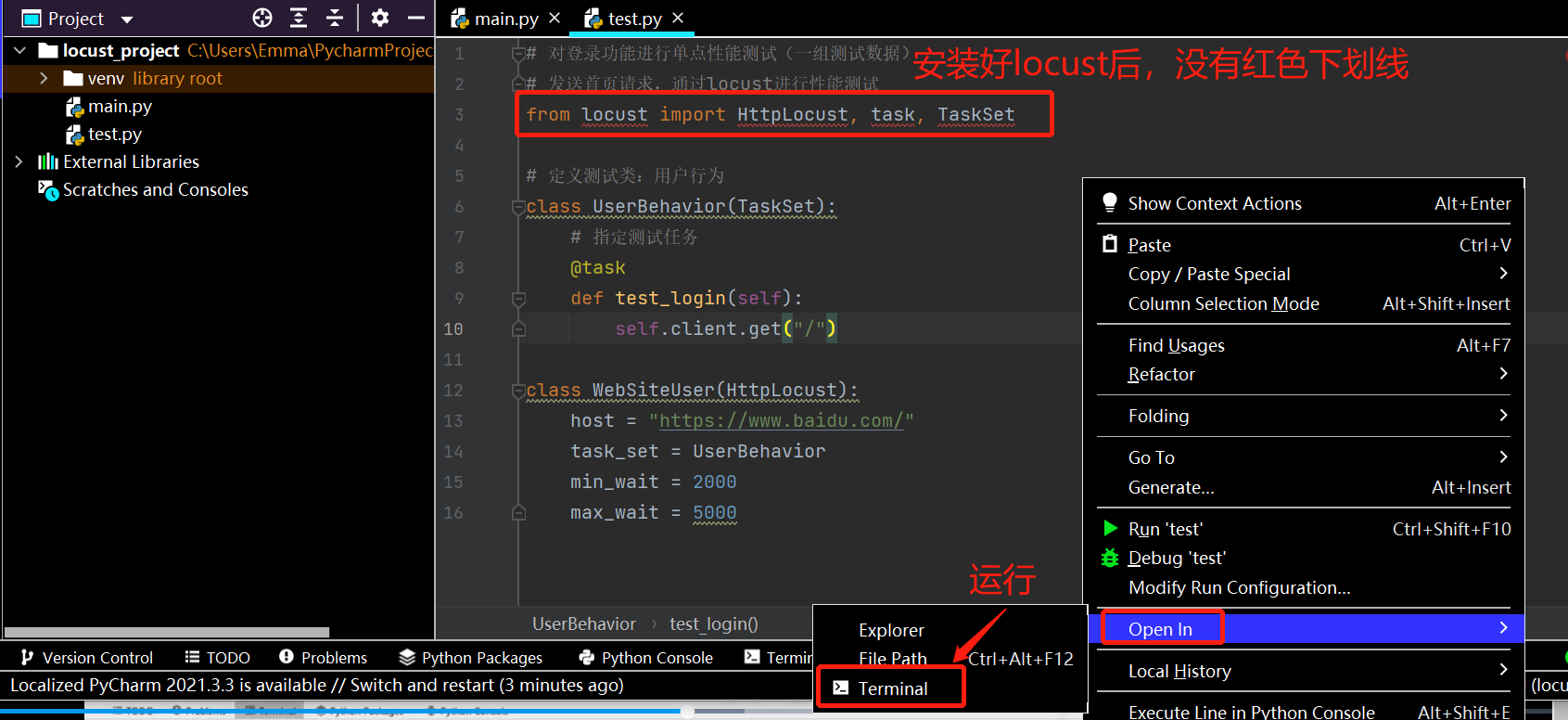
Task: Open the Version Control tool window
Action: tap(87, 657)
